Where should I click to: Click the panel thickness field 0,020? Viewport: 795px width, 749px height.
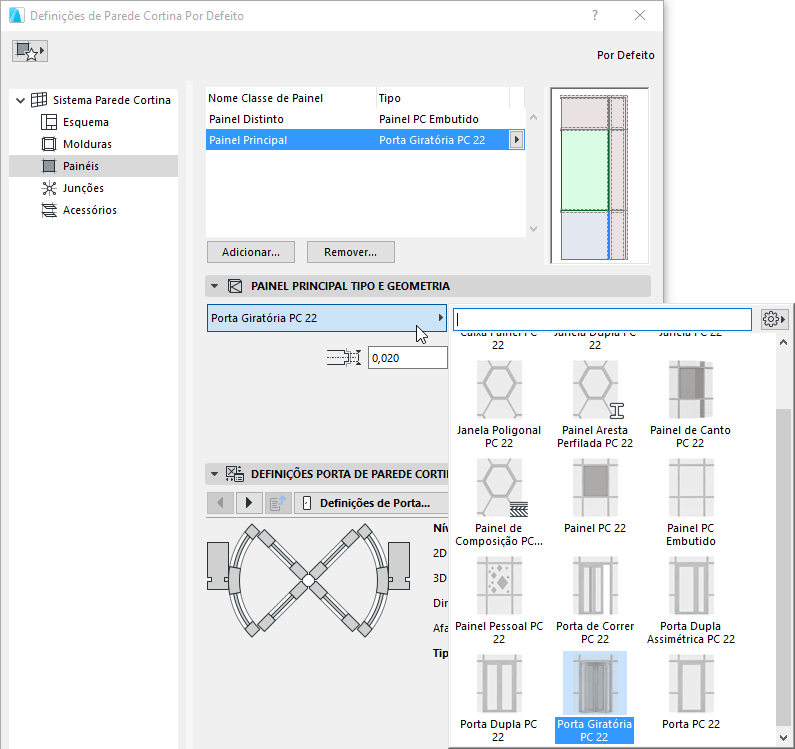[x=408, y=358]
